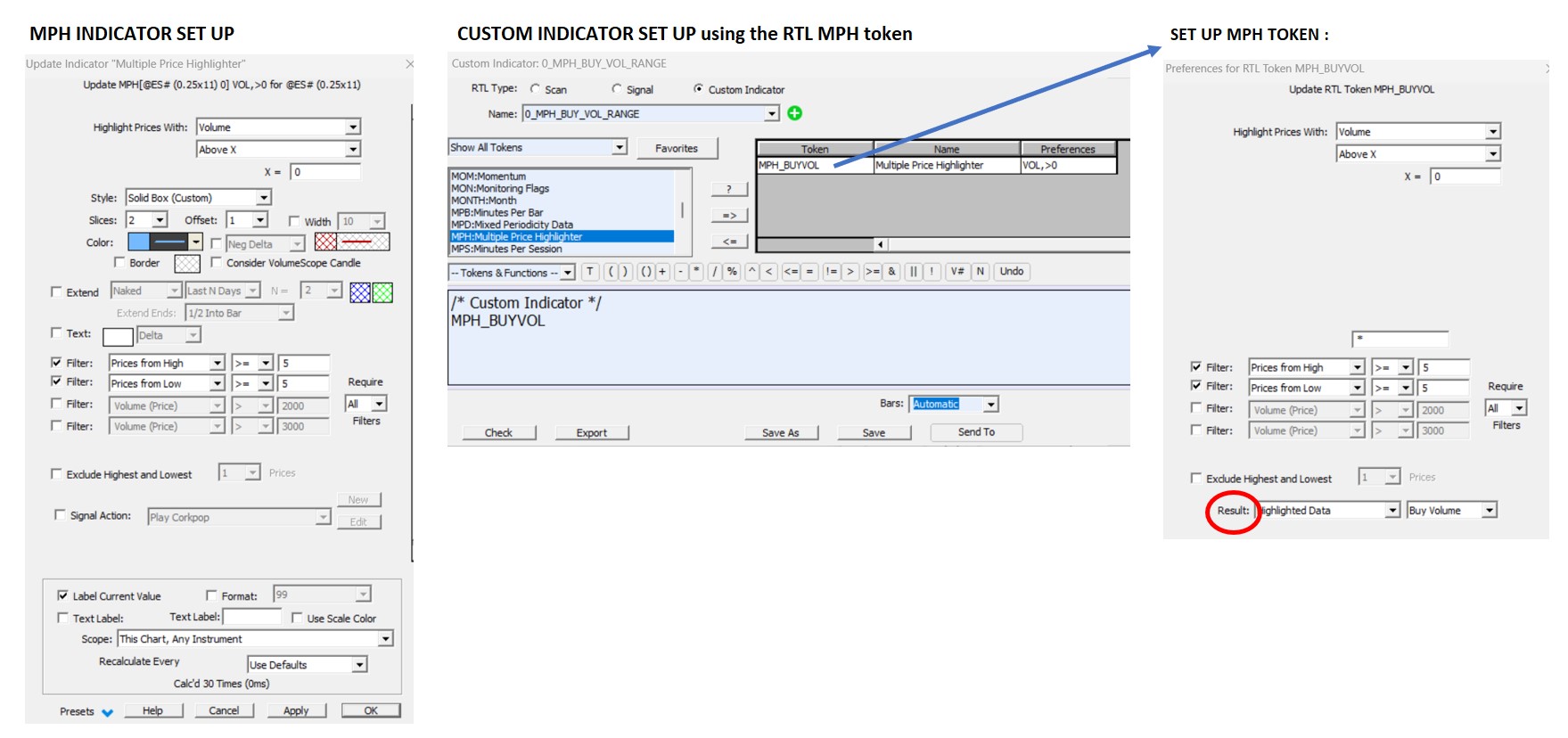Insert the ampersand AND operator
Image resolution: width=1568 pixels, height=738 pixels.
(891, 272)
